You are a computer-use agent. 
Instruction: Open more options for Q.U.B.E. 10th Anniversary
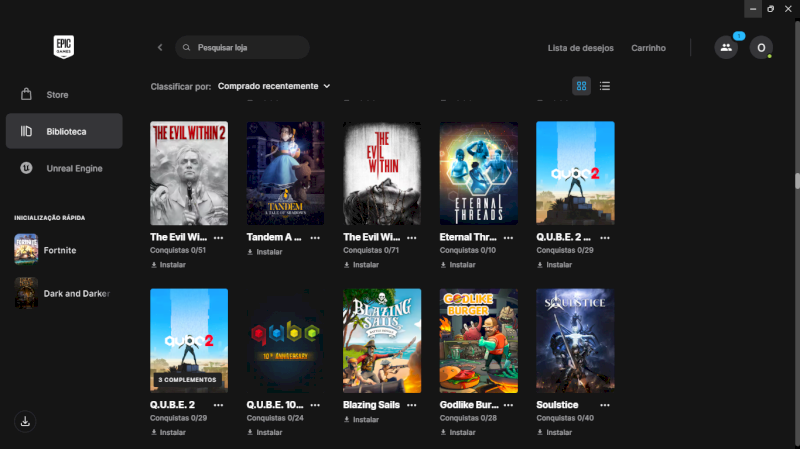pyautogui.click(x=315, y=405)
